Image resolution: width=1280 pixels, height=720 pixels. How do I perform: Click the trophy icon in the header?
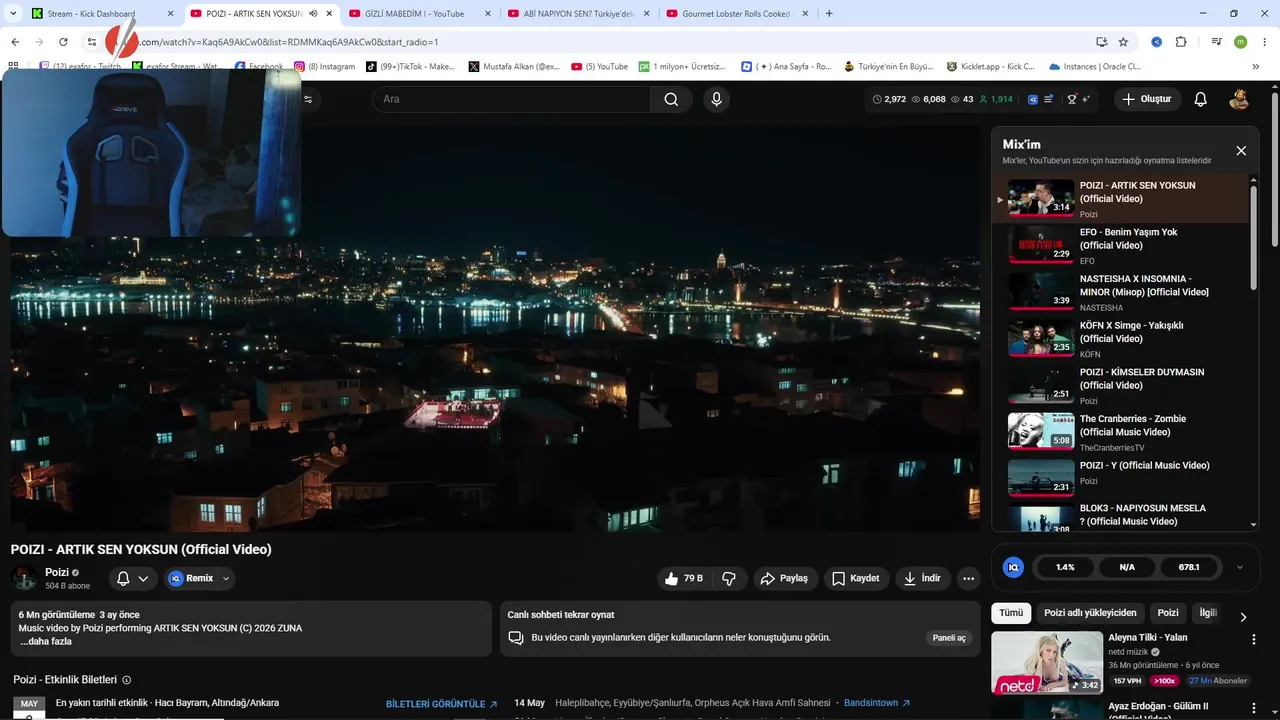pos(1072,99)
